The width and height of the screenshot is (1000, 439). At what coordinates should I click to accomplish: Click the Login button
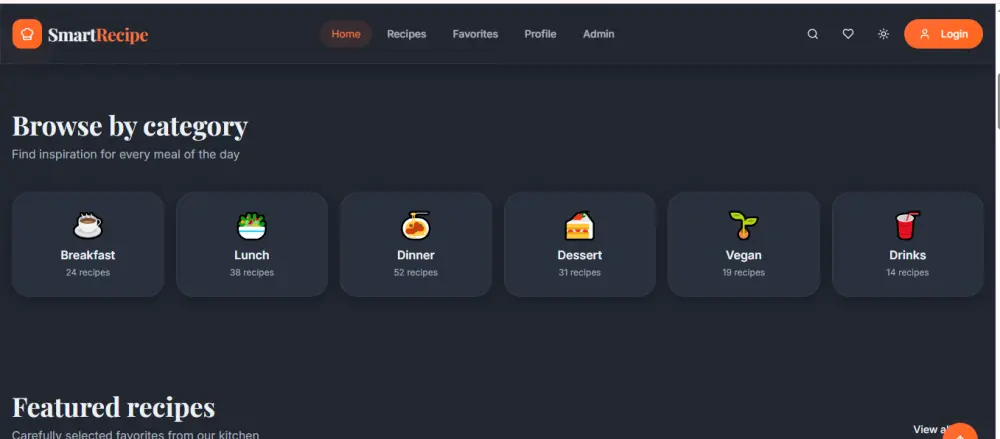click(x=943, y=34)
